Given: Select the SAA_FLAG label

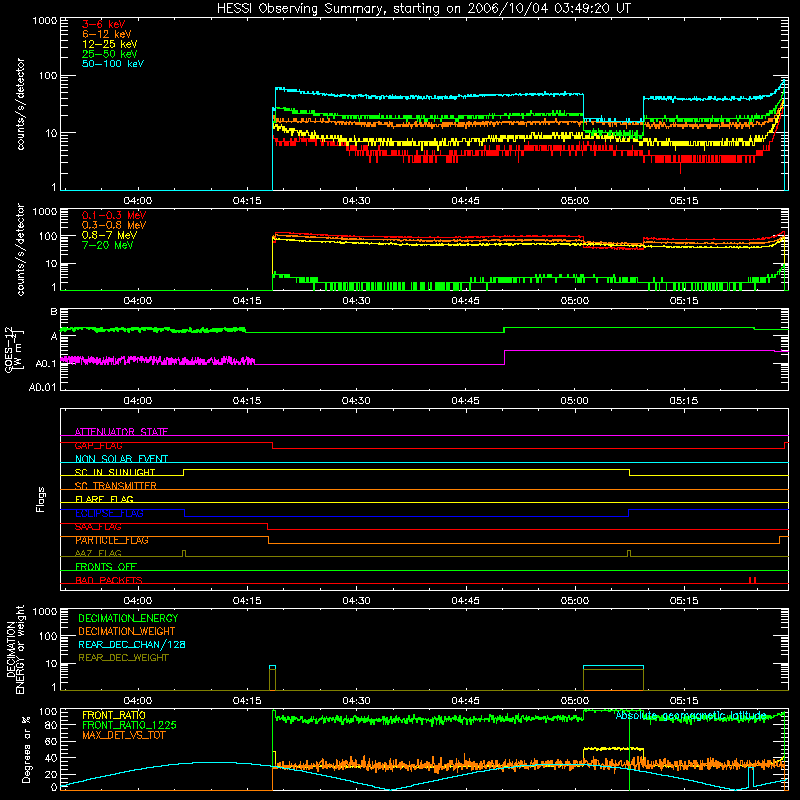Looking at the screenshot, I should pos(98,526).
